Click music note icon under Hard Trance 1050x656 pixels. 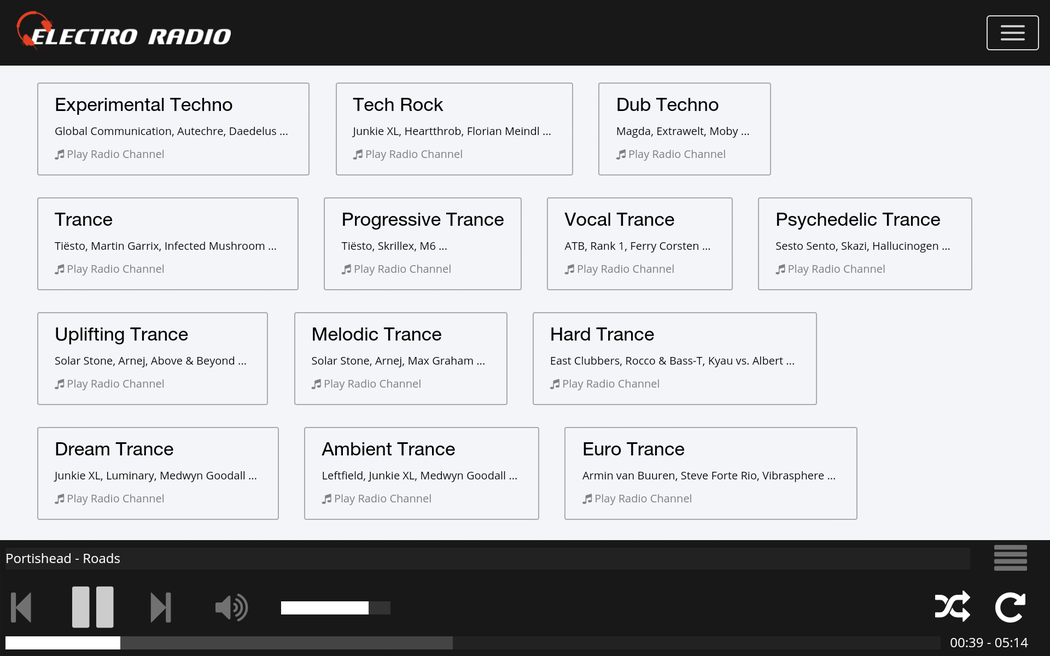555,384
